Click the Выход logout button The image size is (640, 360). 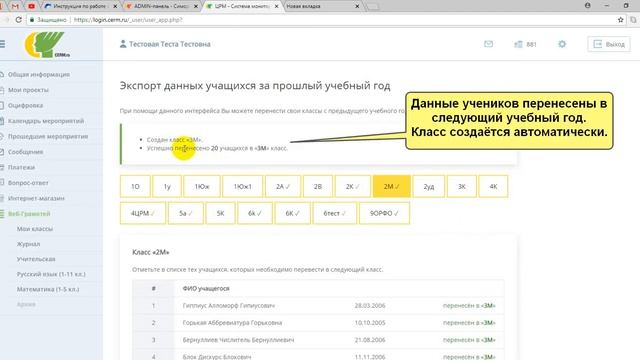click(x=609, y=44)
